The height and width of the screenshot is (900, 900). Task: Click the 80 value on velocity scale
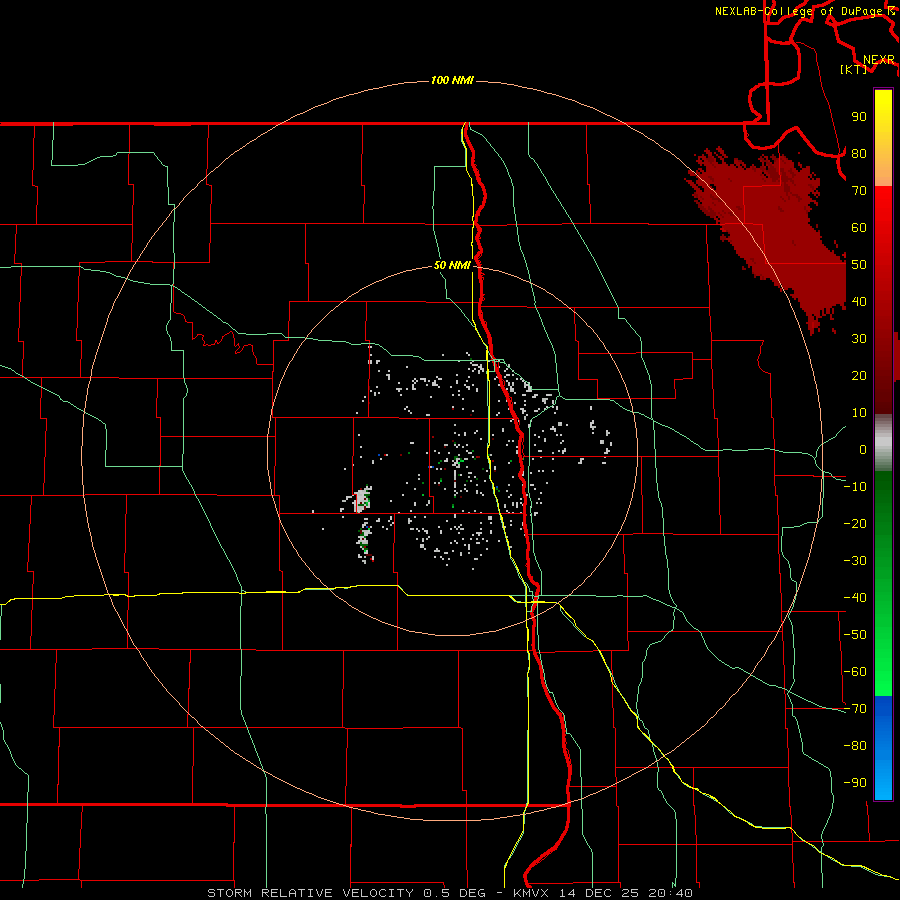pos(859,153)
